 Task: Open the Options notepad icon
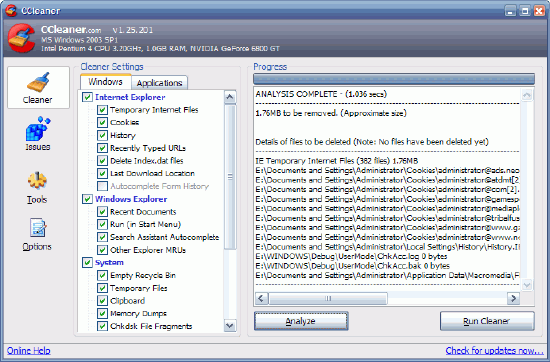tap(38, 228)
